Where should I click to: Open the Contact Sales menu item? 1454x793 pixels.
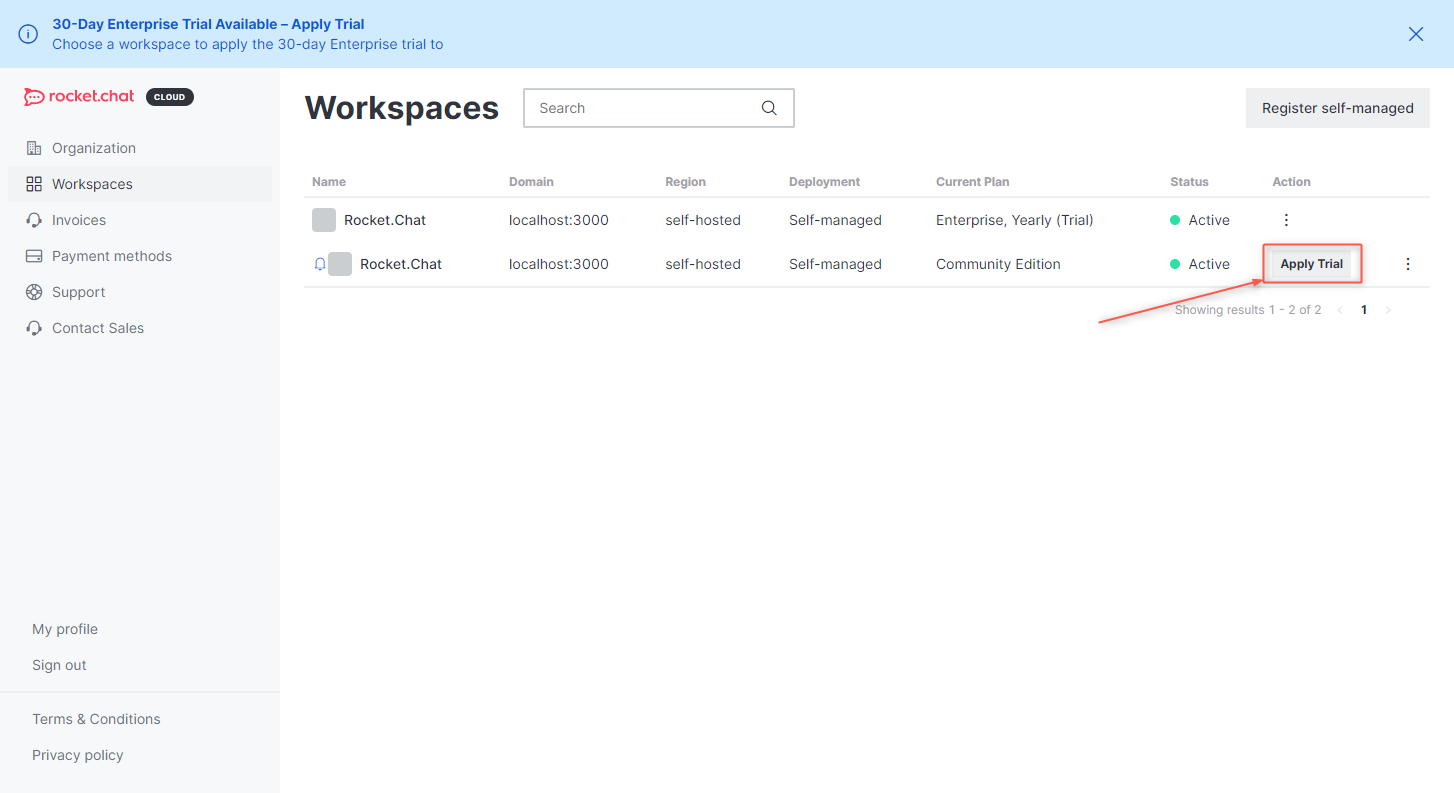(140, 328)
